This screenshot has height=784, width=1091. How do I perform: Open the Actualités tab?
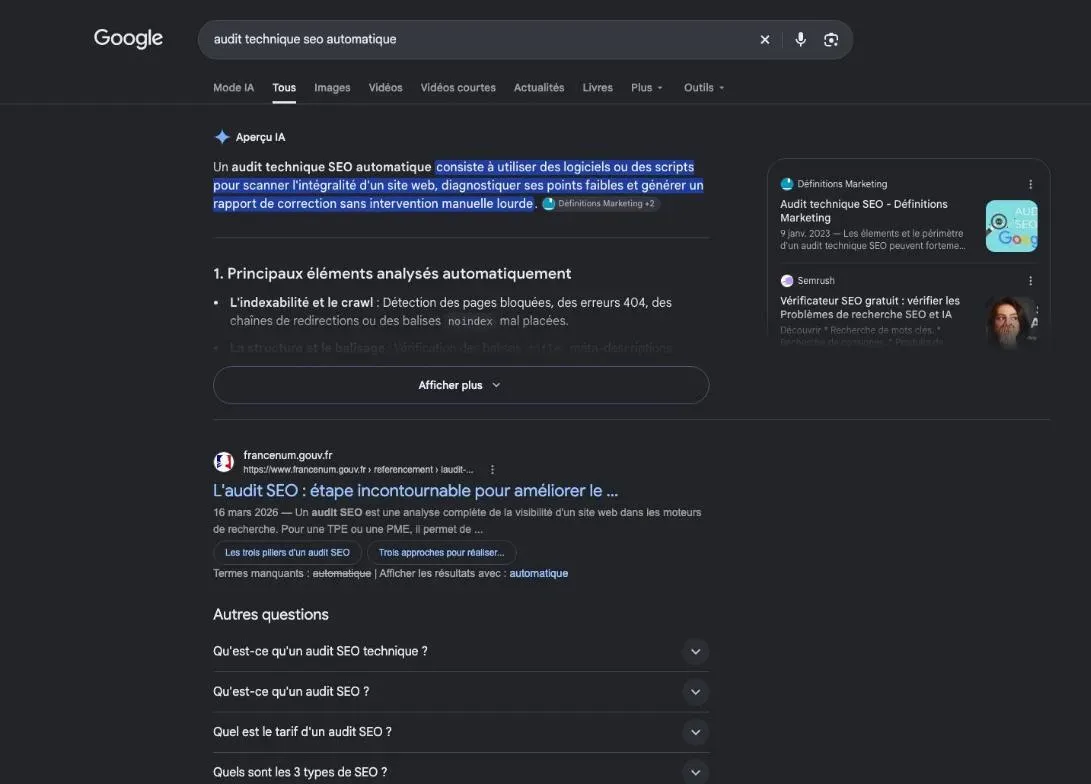(539, 88)
